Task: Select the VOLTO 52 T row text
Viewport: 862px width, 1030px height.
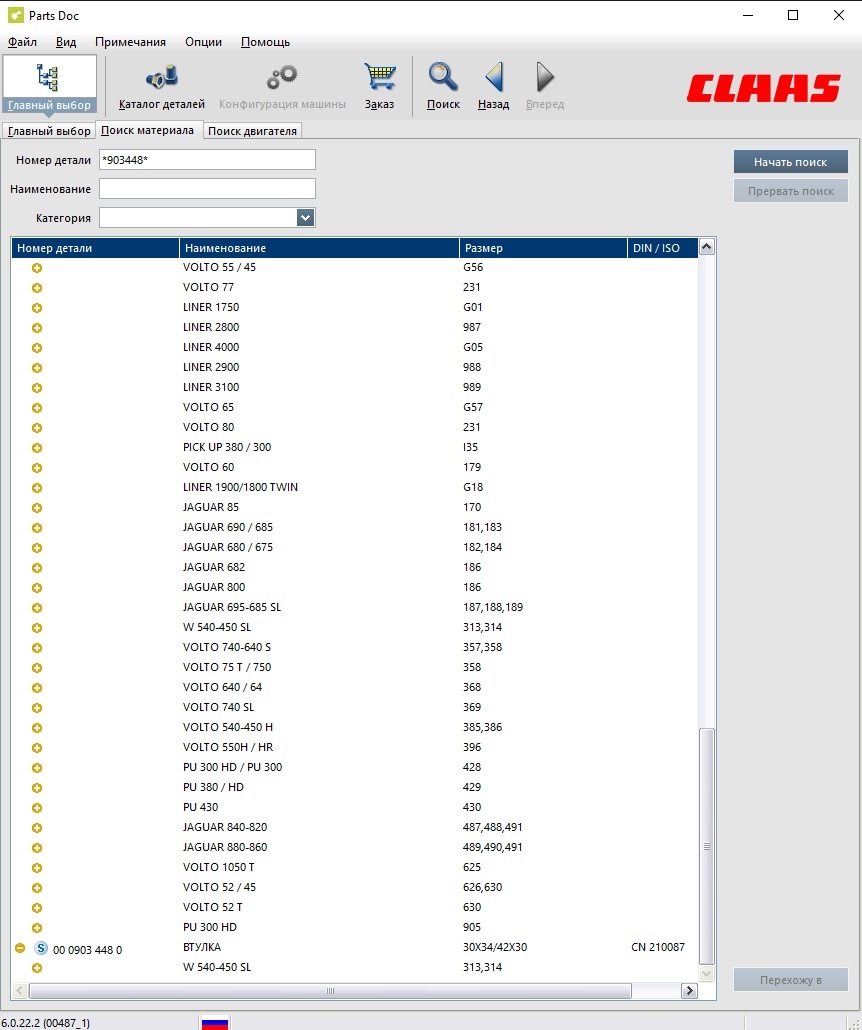Action: [213, 908]
